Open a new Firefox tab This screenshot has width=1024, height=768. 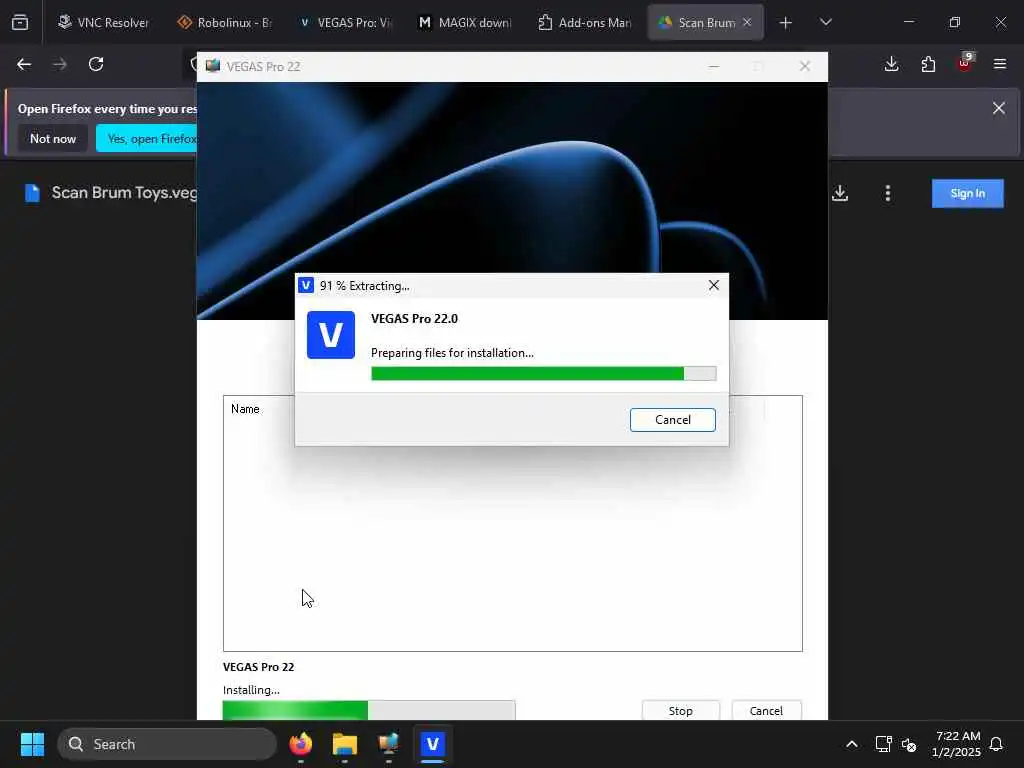pos(786,23)
